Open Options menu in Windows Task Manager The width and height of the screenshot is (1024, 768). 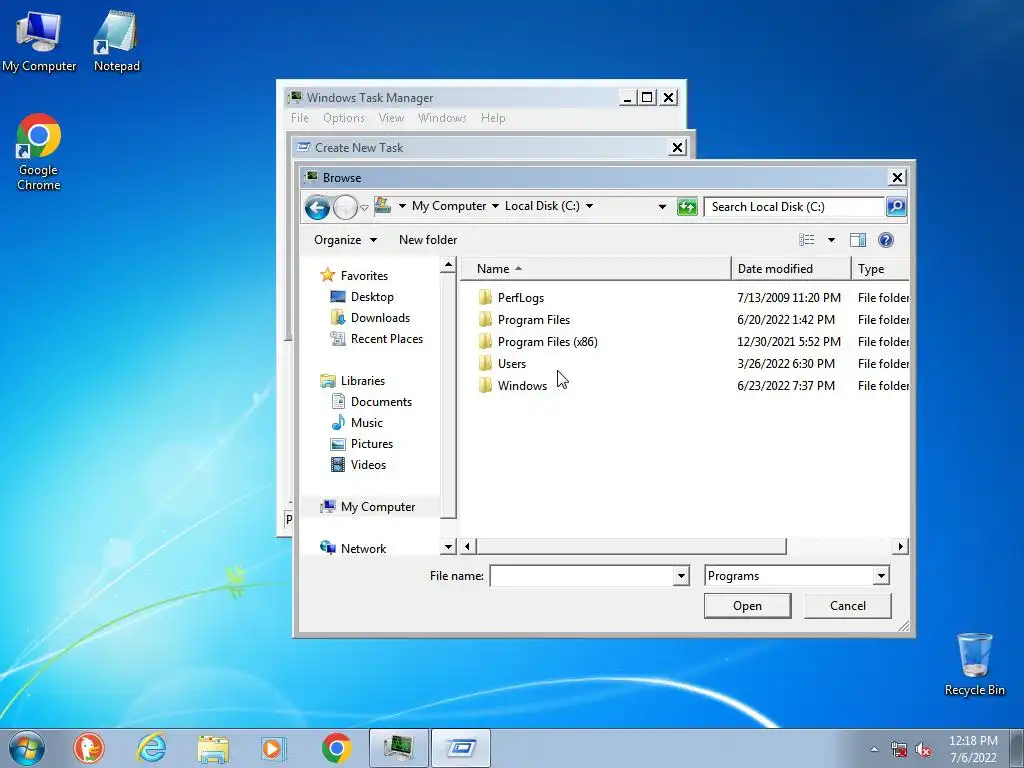tap(344, 118)
